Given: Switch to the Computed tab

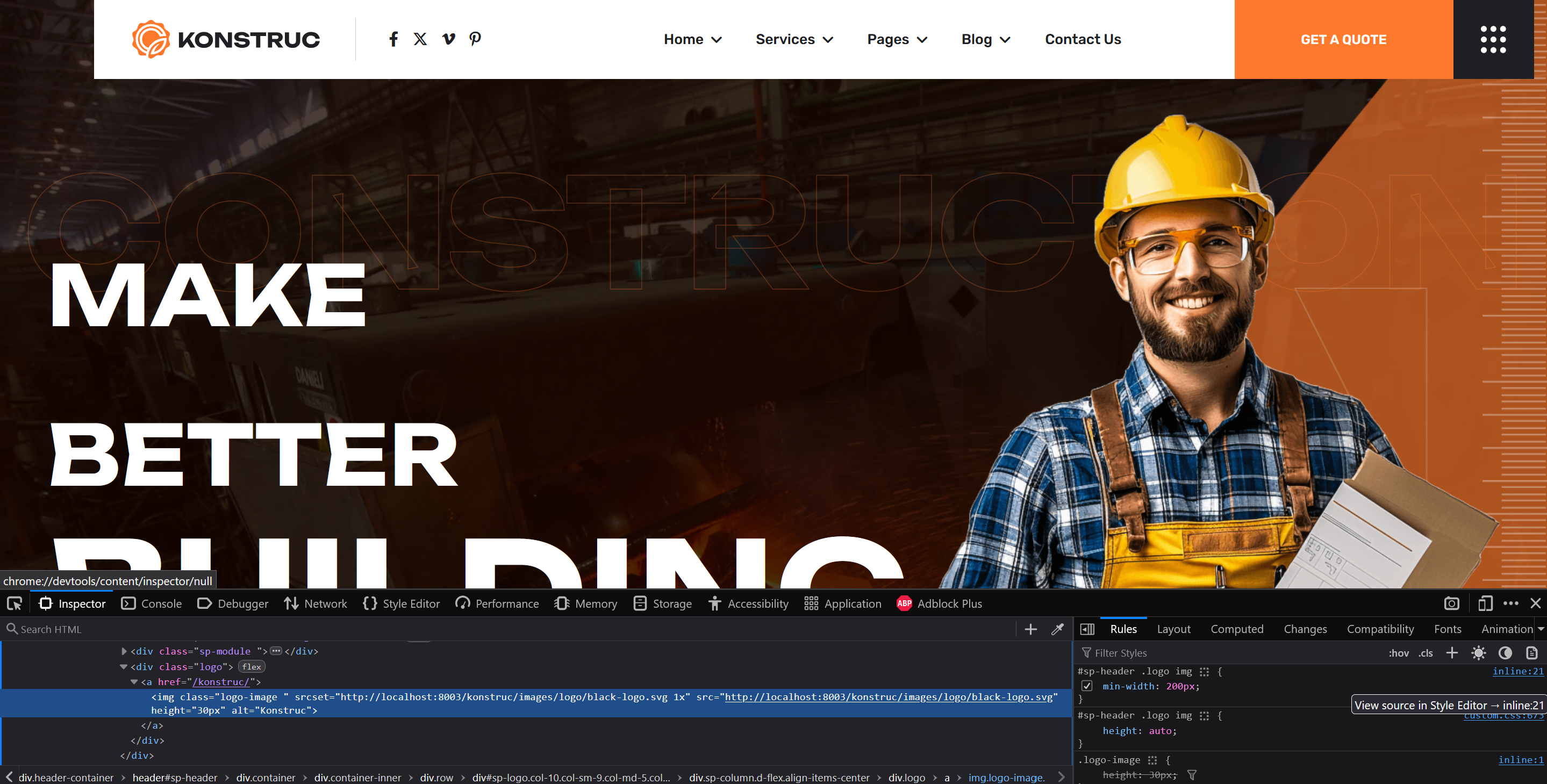Looking at the screenshot, I should pyautogui.click(x=1236, y=629).
